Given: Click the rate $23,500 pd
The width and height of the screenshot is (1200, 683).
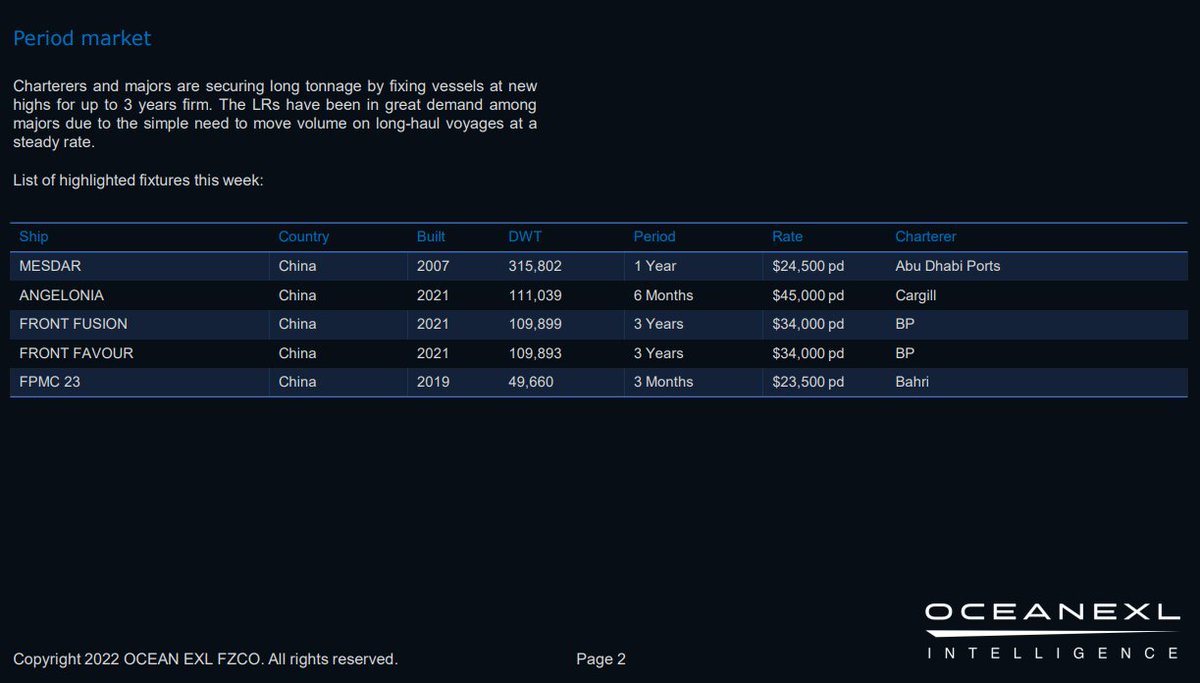Looking at the screenshot, I should 808,382.
